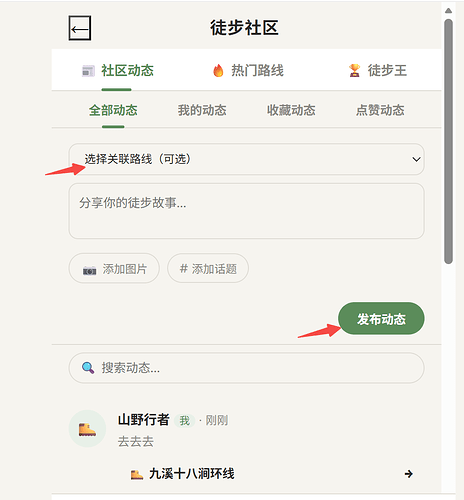Viewport: 464px width, 500px height.
Task: Show the 收藏动态 sub-tab
Action: (x=291, y=110)
